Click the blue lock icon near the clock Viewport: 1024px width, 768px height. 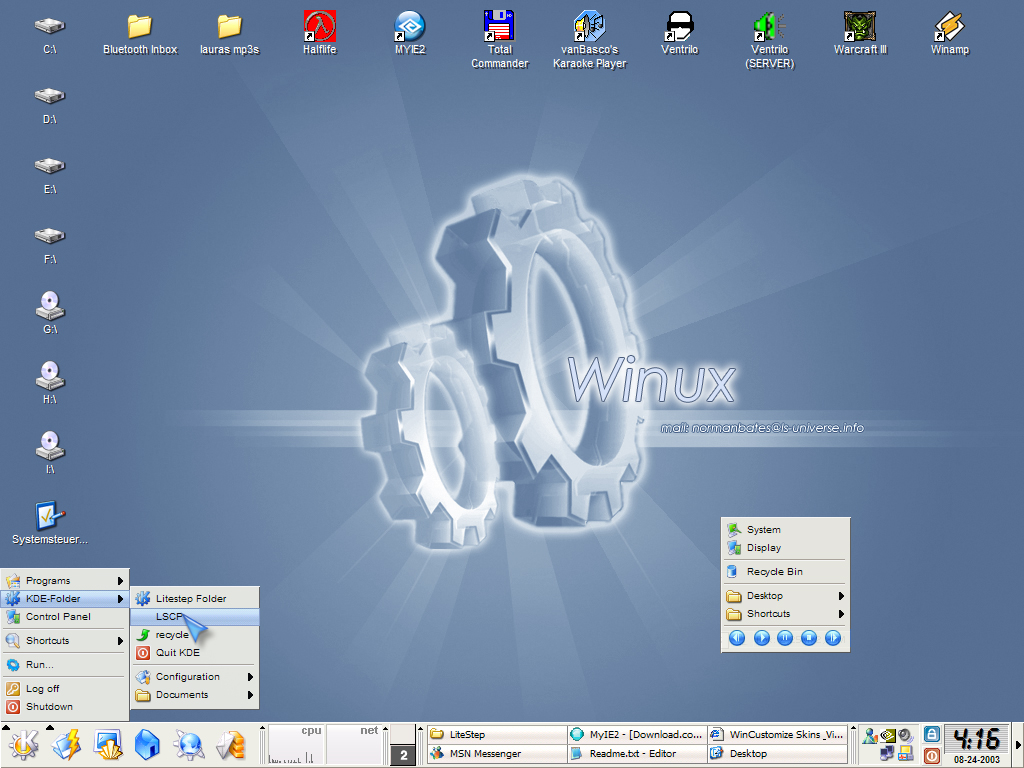point(931,733)
